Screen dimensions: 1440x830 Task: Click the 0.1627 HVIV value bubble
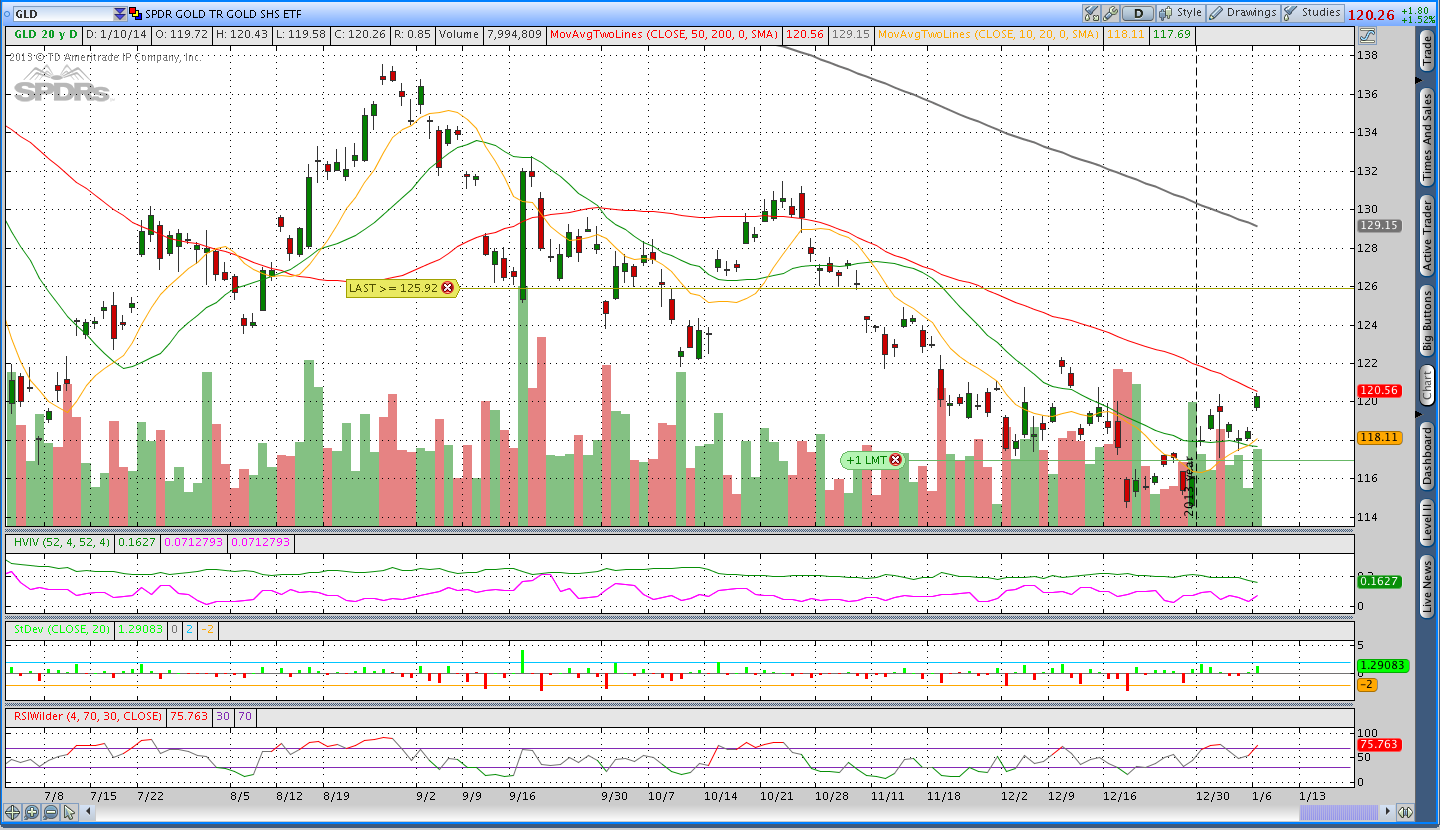(1379, 581)
